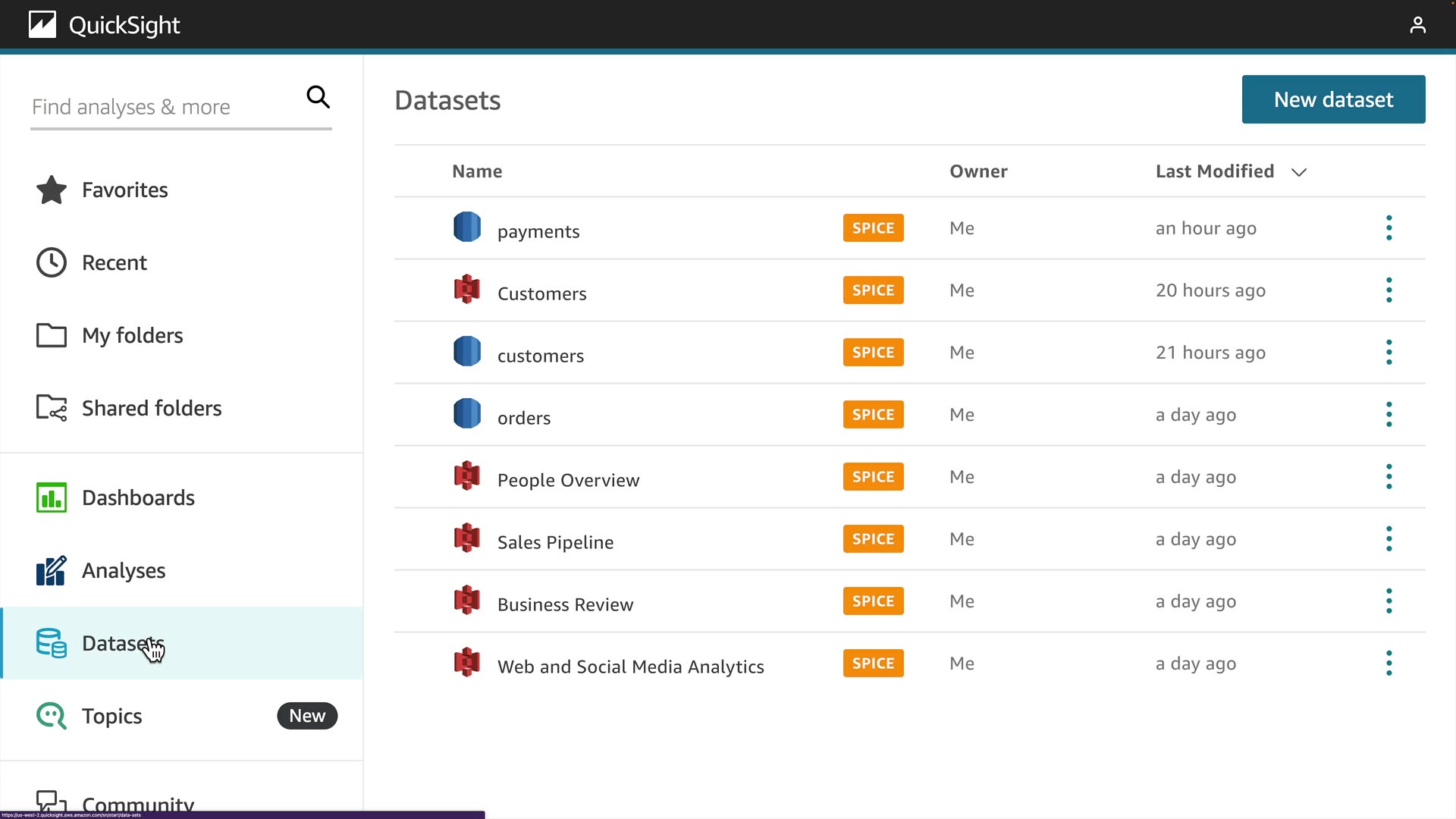The width and height of the screenshot is (1456, 819).
Task: Open the People Overview dataset
Action: click(568, 480)
